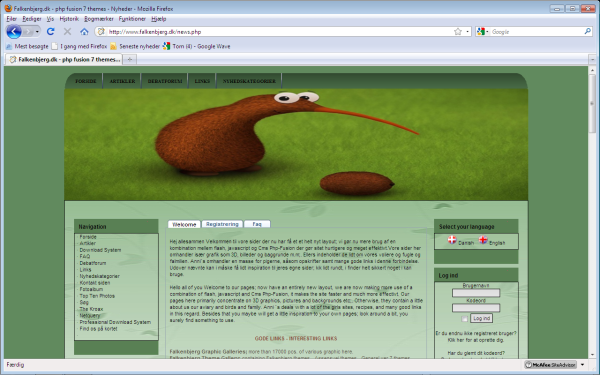Viewport: 600px width, 375px height.
Task: Tick the remember me checkbox beside Log ind
Action: point(464,319)
